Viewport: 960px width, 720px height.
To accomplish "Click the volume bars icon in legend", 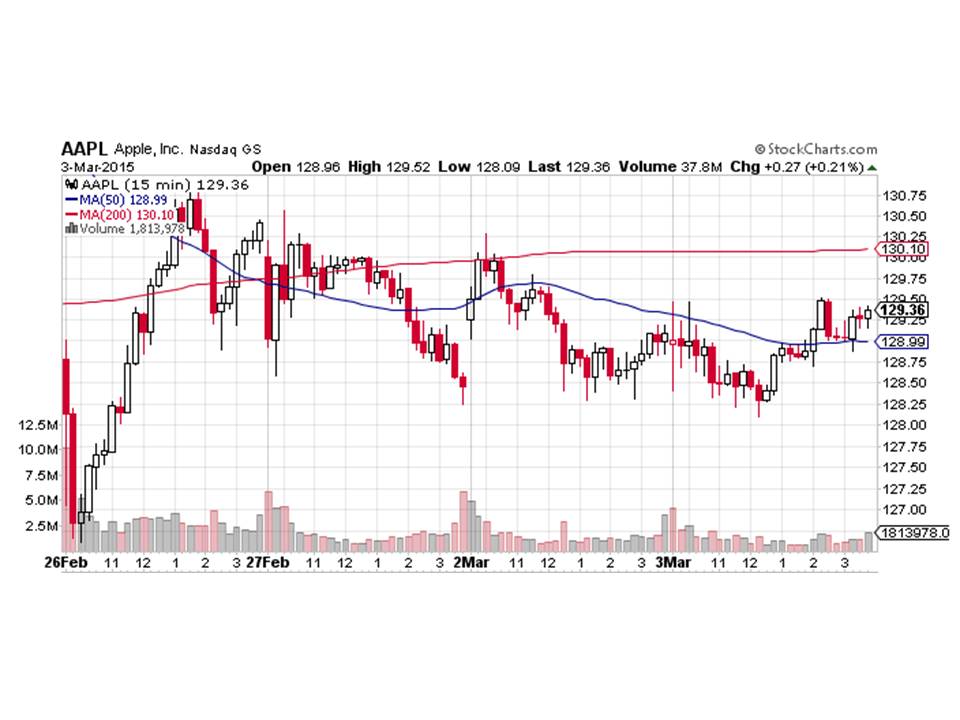I will [x=71, y=228].
